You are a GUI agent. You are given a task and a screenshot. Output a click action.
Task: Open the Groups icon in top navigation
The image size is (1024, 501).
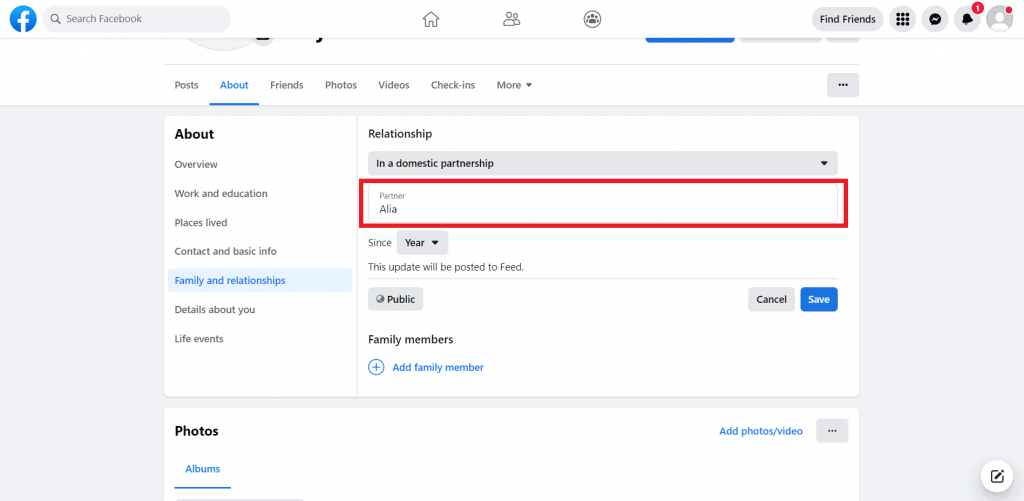(592, 19)
